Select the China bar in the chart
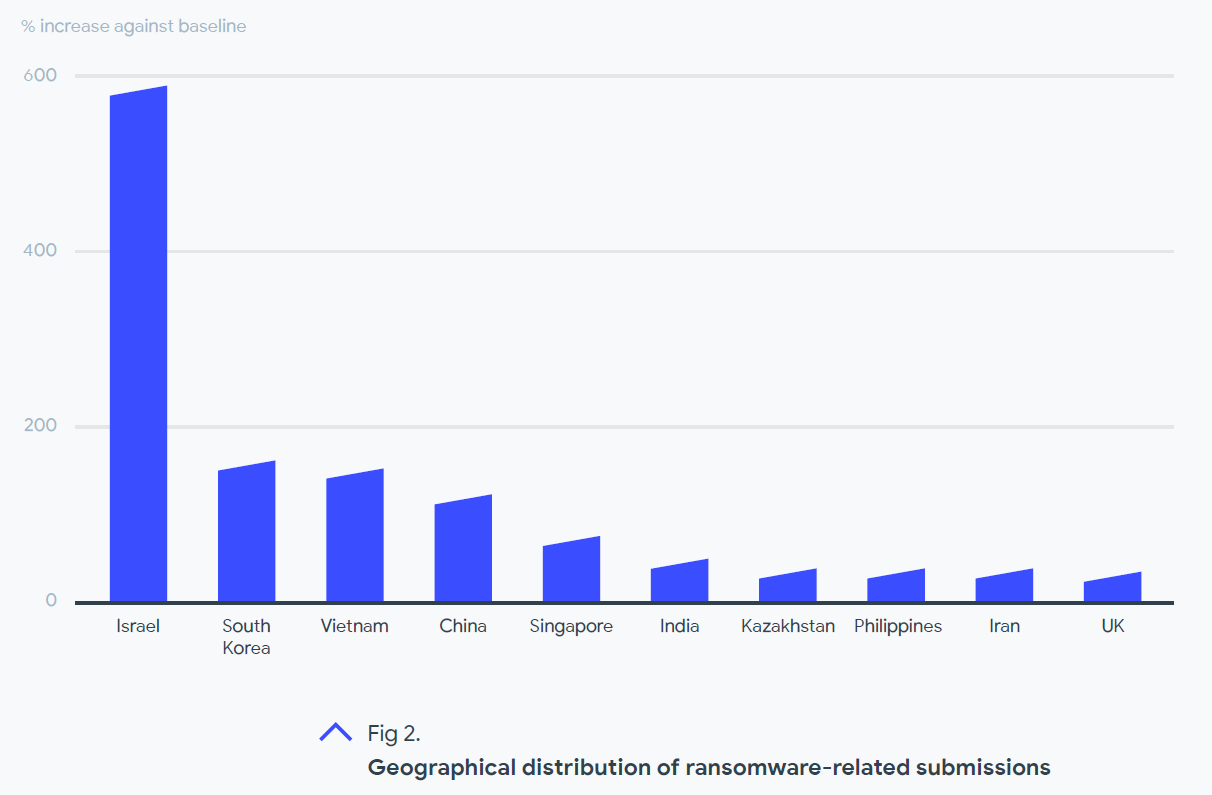Screen dimensions: 1212x795 click(463, 549)
